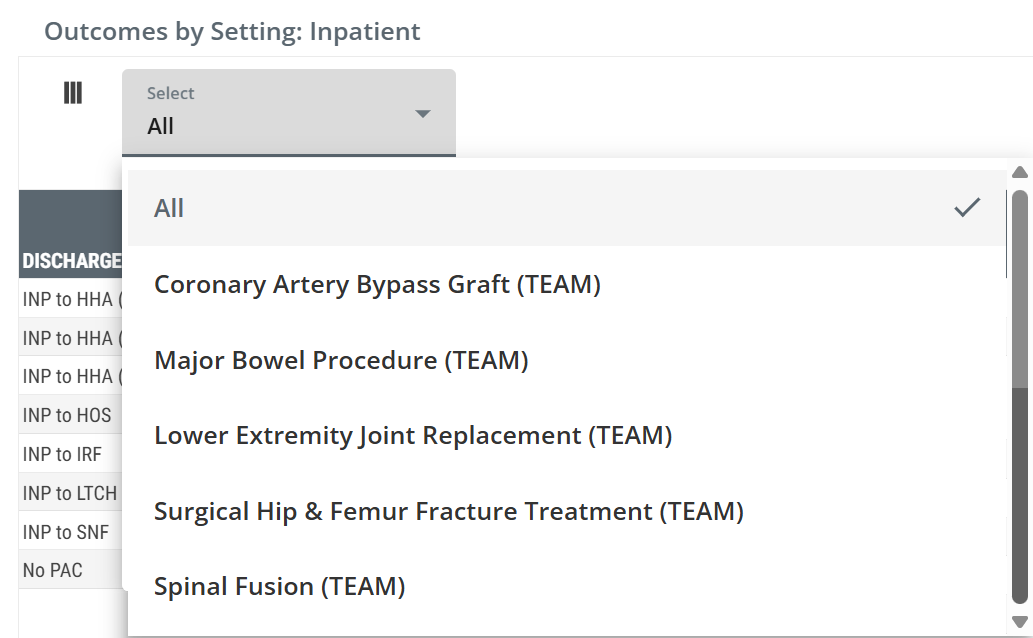Select the INP to IRF row

62,454
